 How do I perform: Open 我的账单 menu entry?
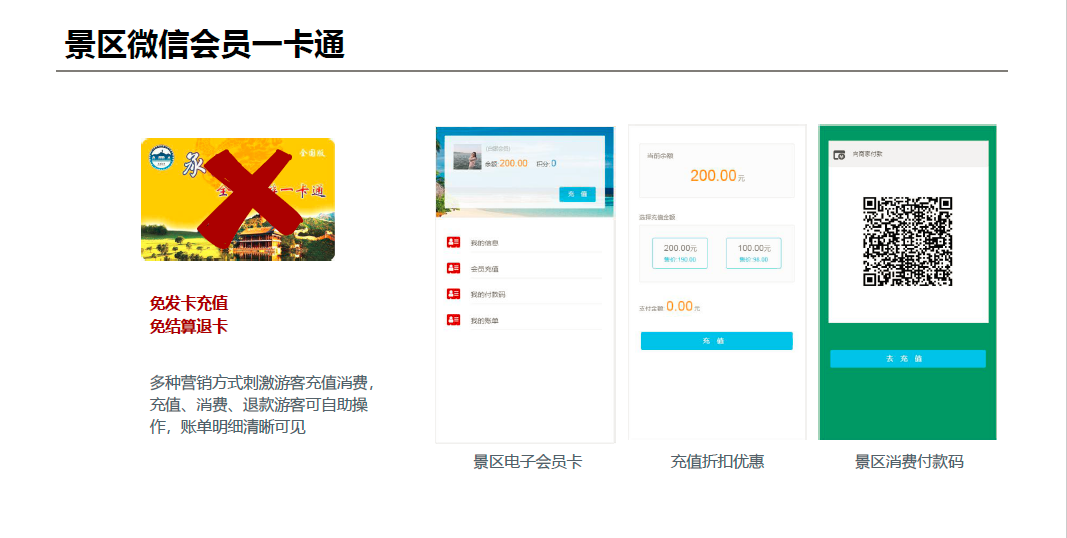click(484, 321)
